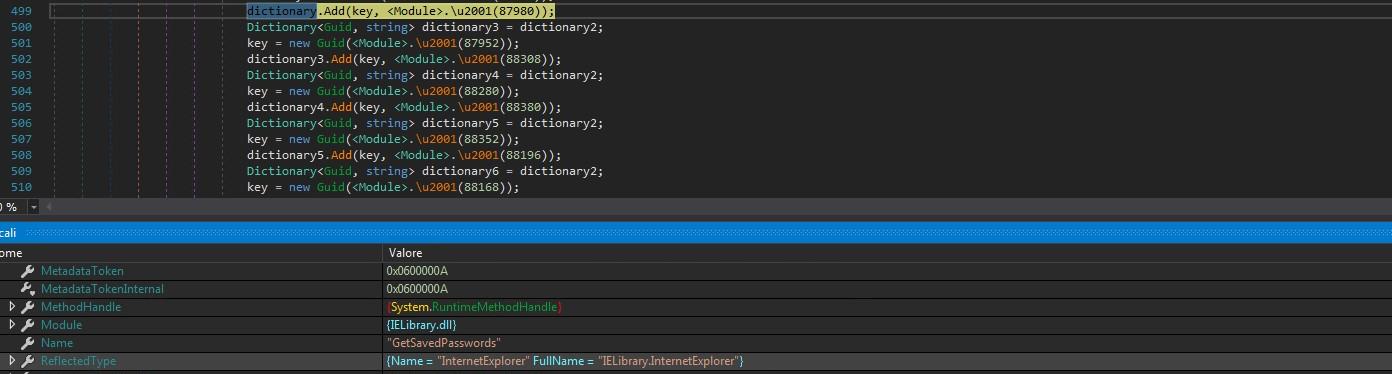Click the ReflectedType property wrench icon
This screenshot has width=1392, height=374.
point(28,361)
